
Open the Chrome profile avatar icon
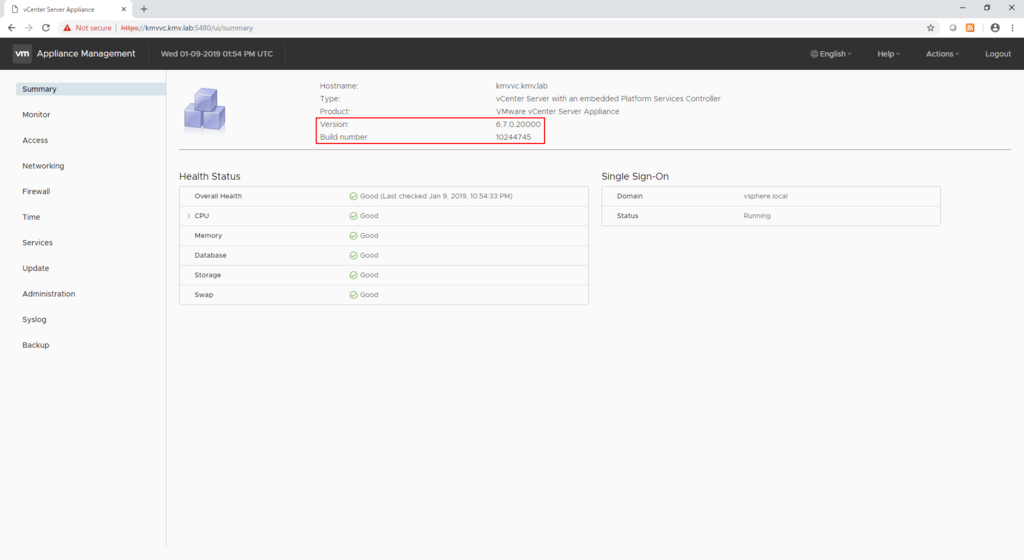[x=995, y=27]
